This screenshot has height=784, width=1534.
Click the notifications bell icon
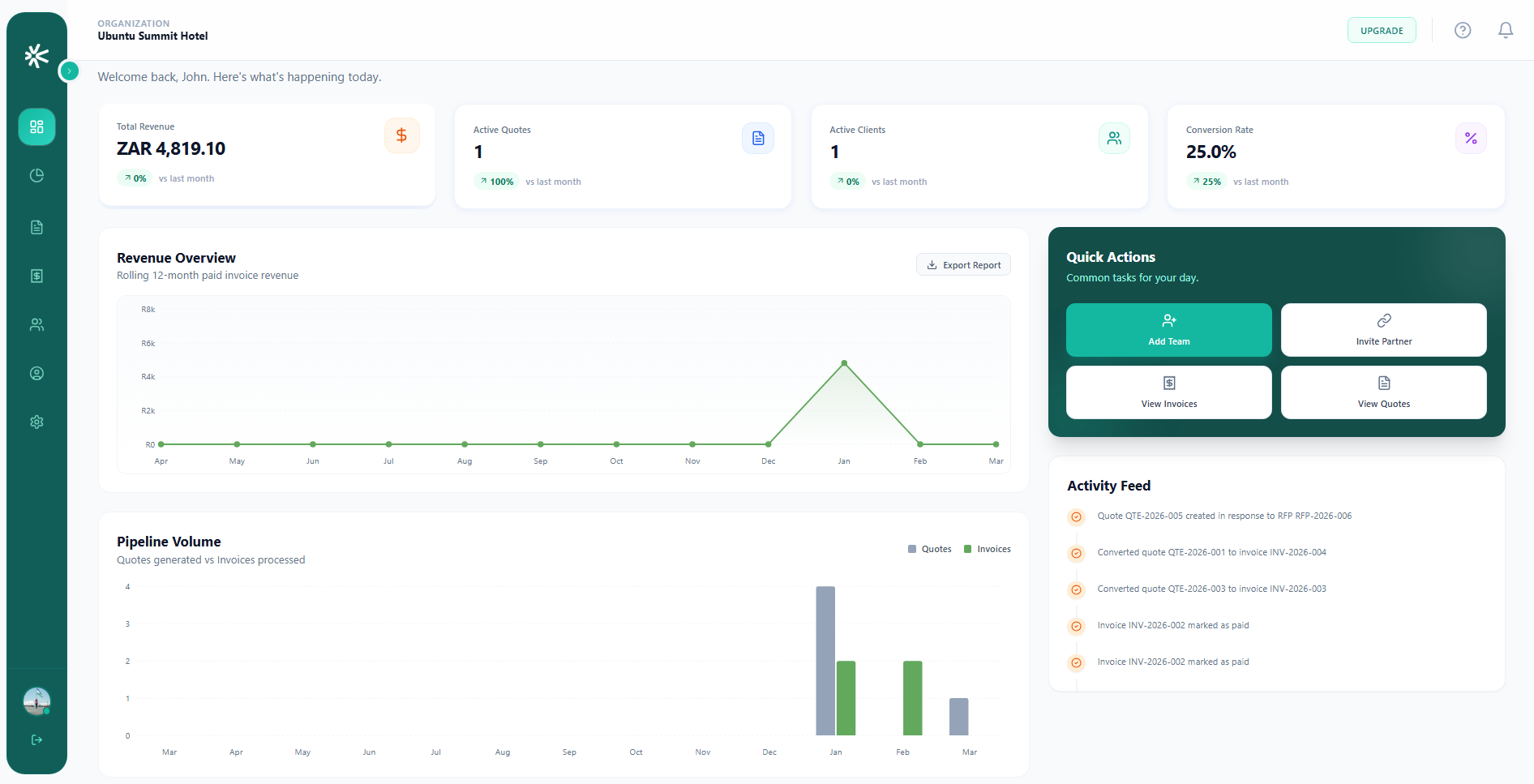click(x=1506, y=30)
